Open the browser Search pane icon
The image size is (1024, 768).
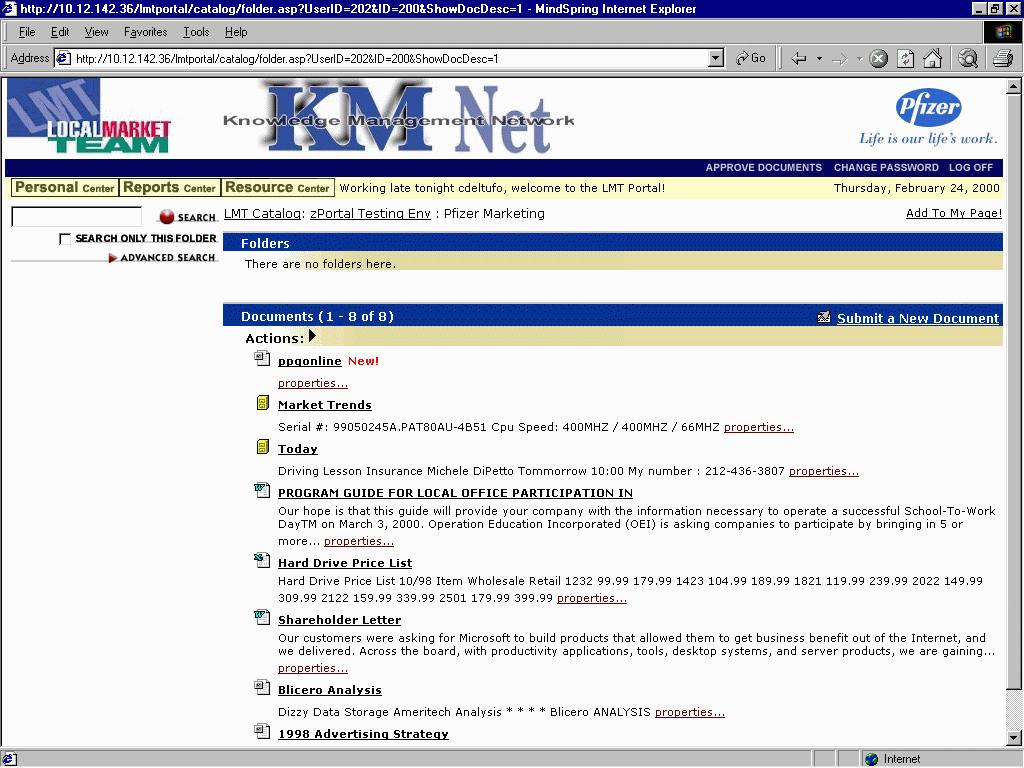pyautogui.click(x=968, y=59)
